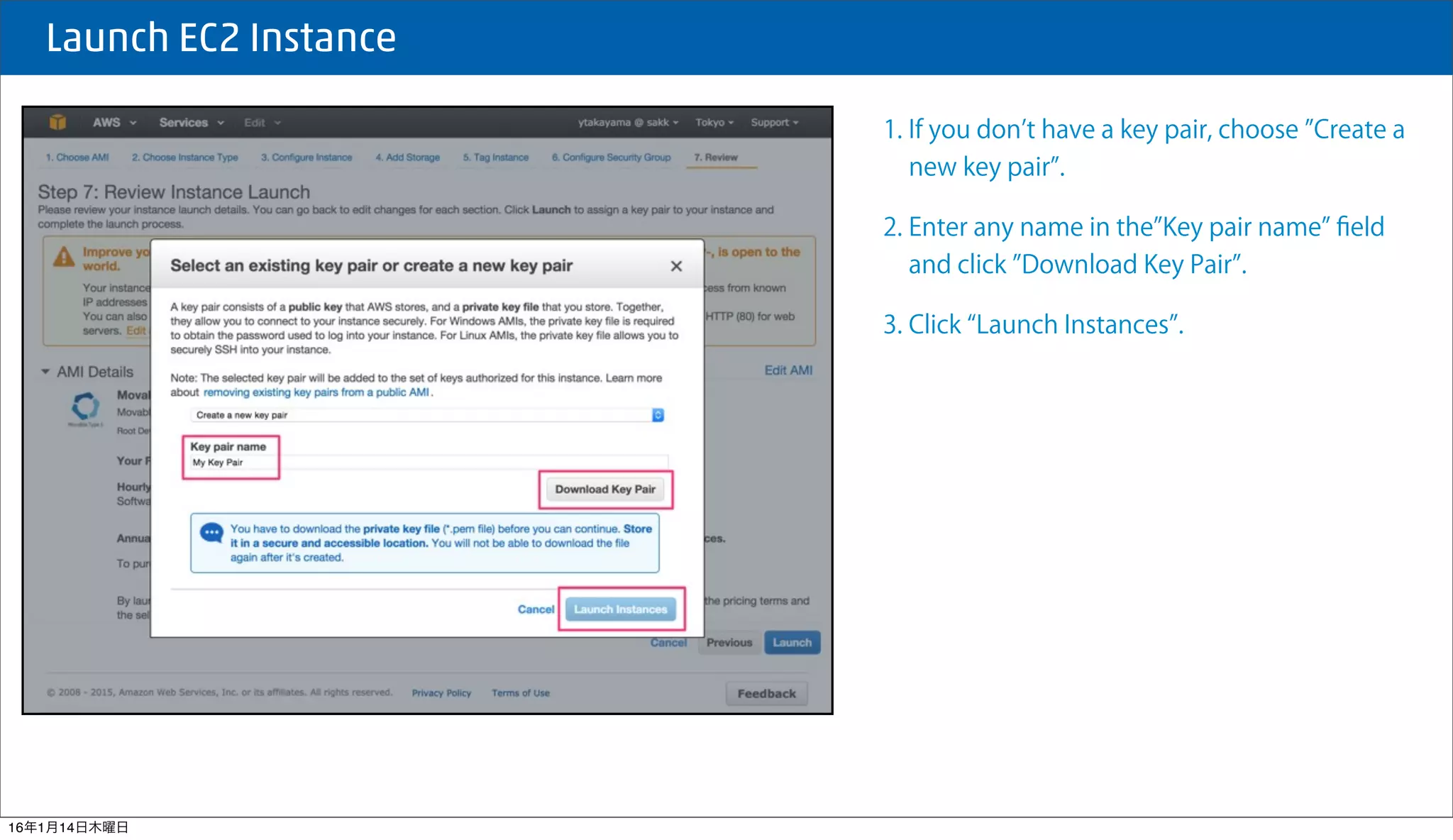Click the Download Key Pair button
This screenshot has width=1453, height=840.
click(605, 490)
